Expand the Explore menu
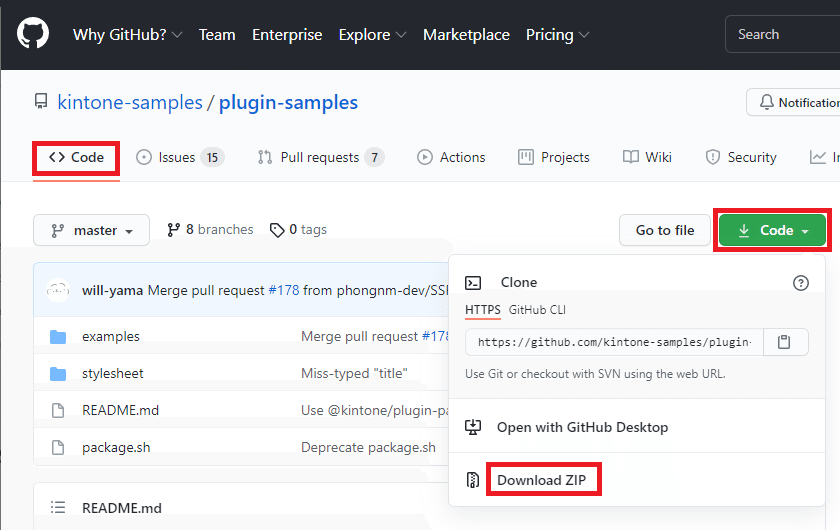Screen dimensions: 840x530 (x=372, y=34)
